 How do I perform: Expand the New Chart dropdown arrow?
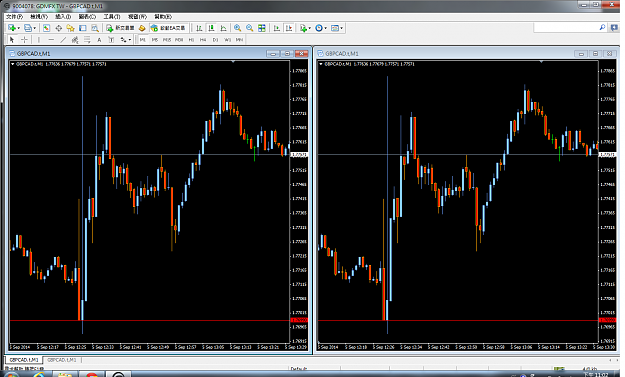click(x=18, y=28)
